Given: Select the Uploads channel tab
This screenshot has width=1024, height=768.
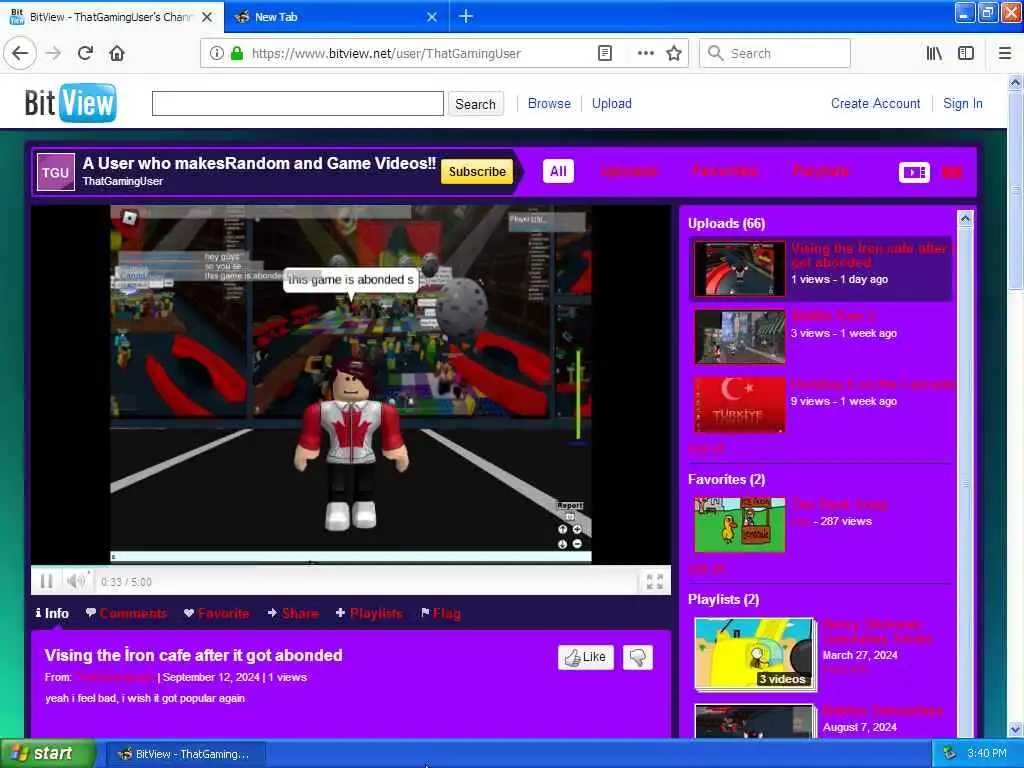Looking at the screenshot, I should [x=629, y=172].
